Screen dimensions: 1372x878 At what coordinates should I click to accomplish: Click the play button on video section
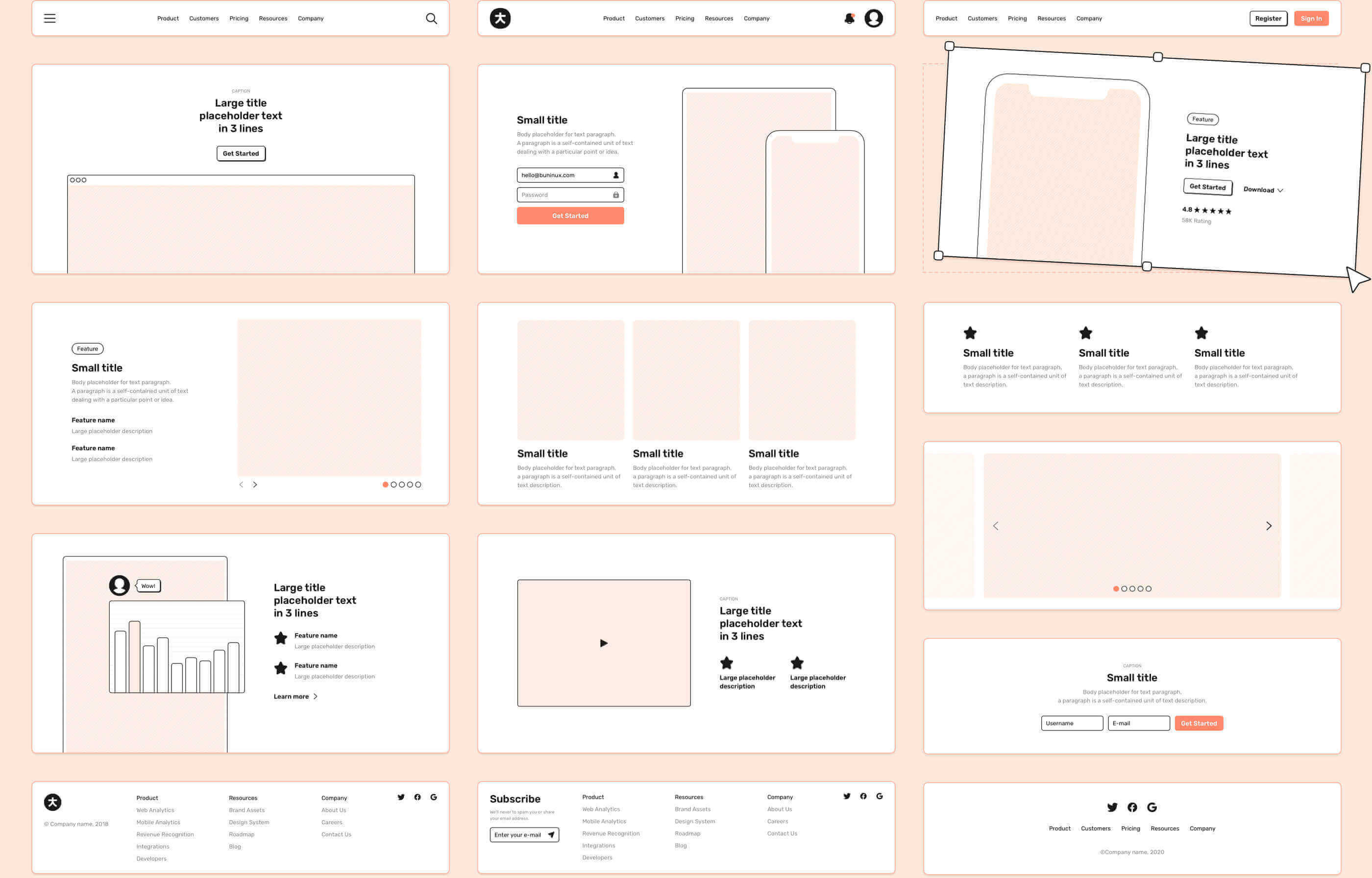point(602,643)
